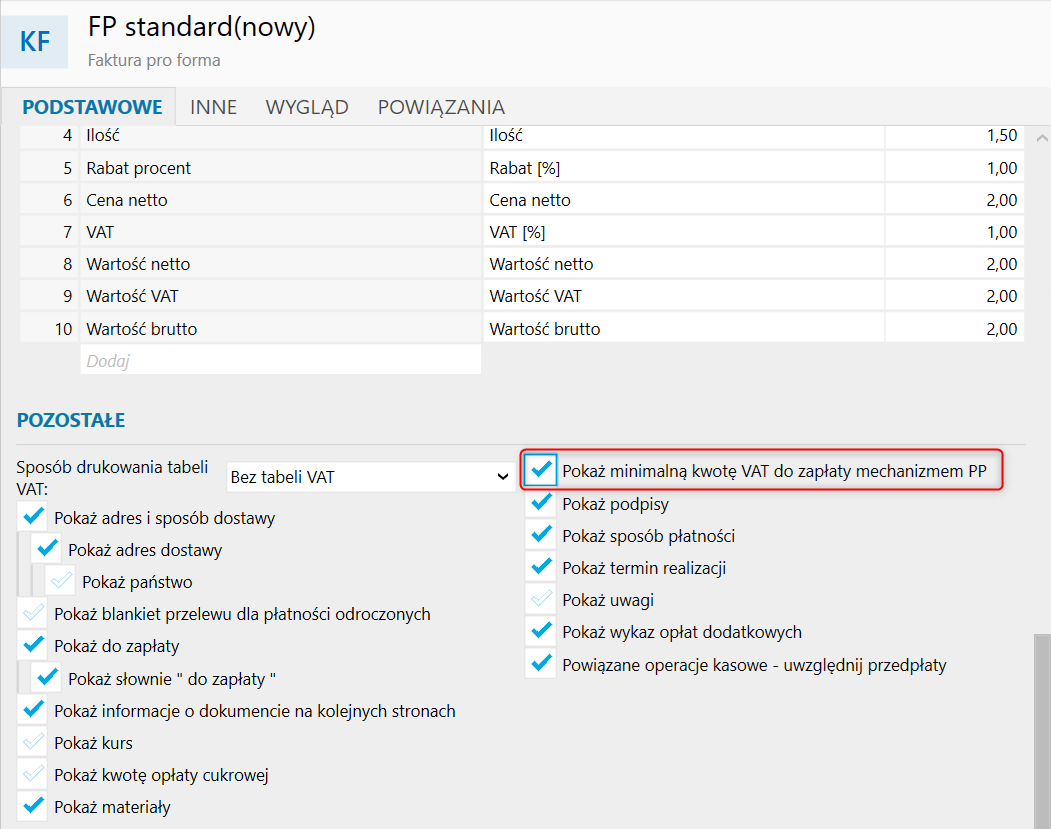
Task: Enable the Pokaż kurs checkbox
Action: [33, 743]
